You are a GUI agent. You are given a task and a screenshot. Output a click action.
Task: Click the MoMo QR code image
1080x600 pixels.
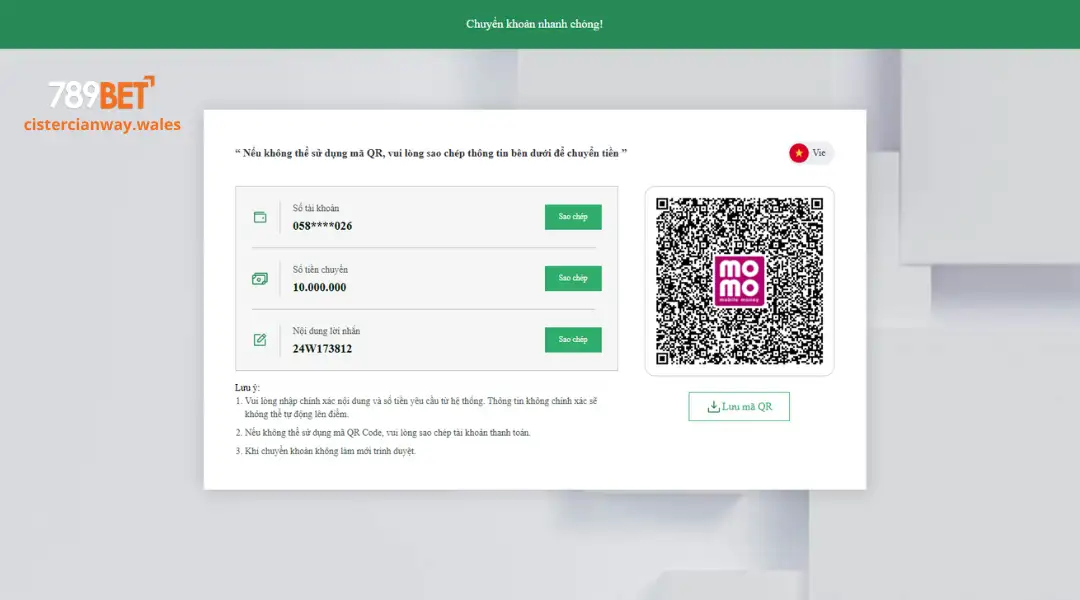pos(739,281)
